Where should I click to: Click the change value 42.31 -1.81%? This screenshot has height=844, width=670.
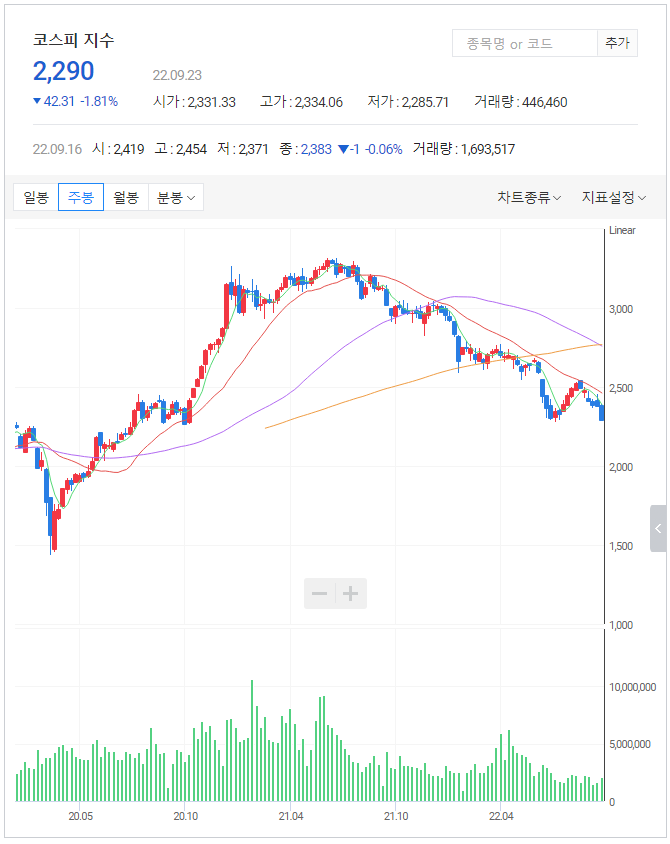click(75, 101)
